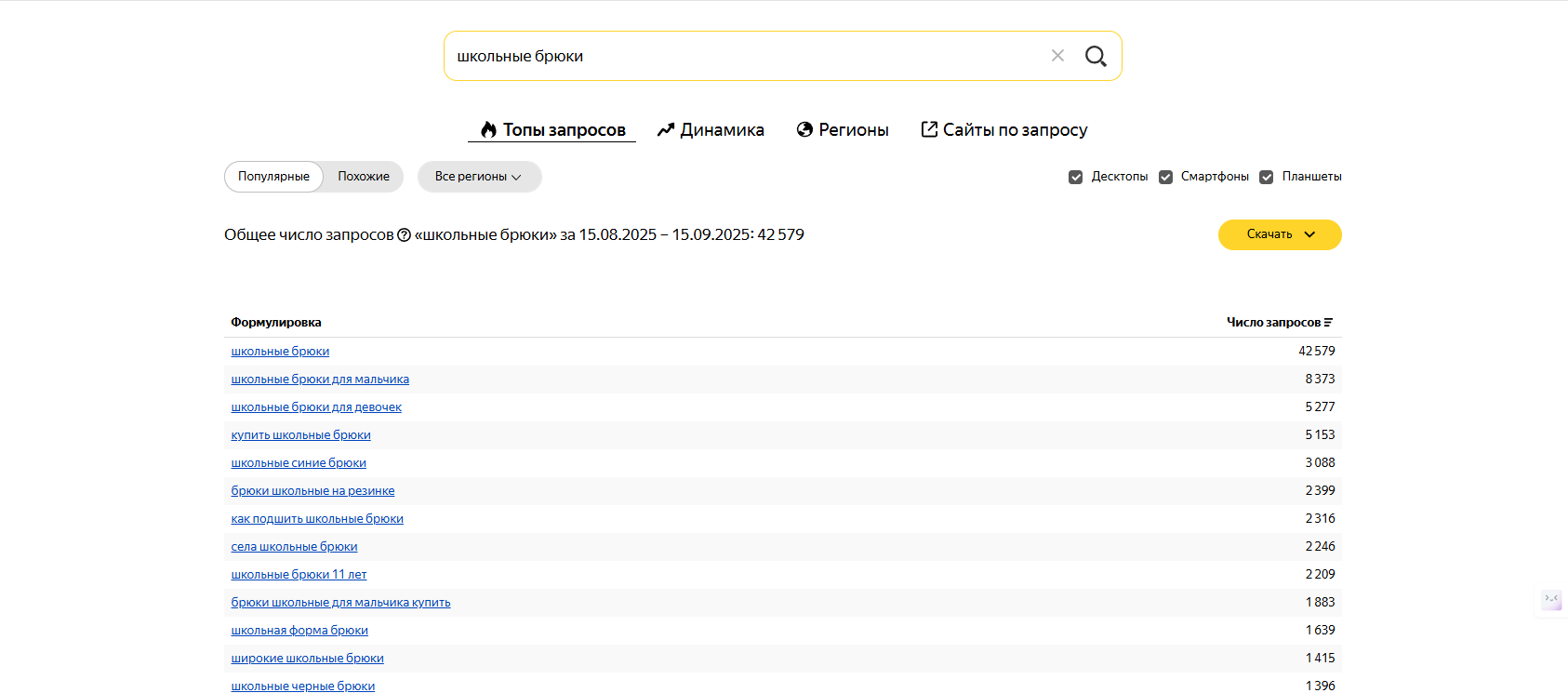
Task: Click the 2 209 request count
Action: click(x=1320, y=575)
